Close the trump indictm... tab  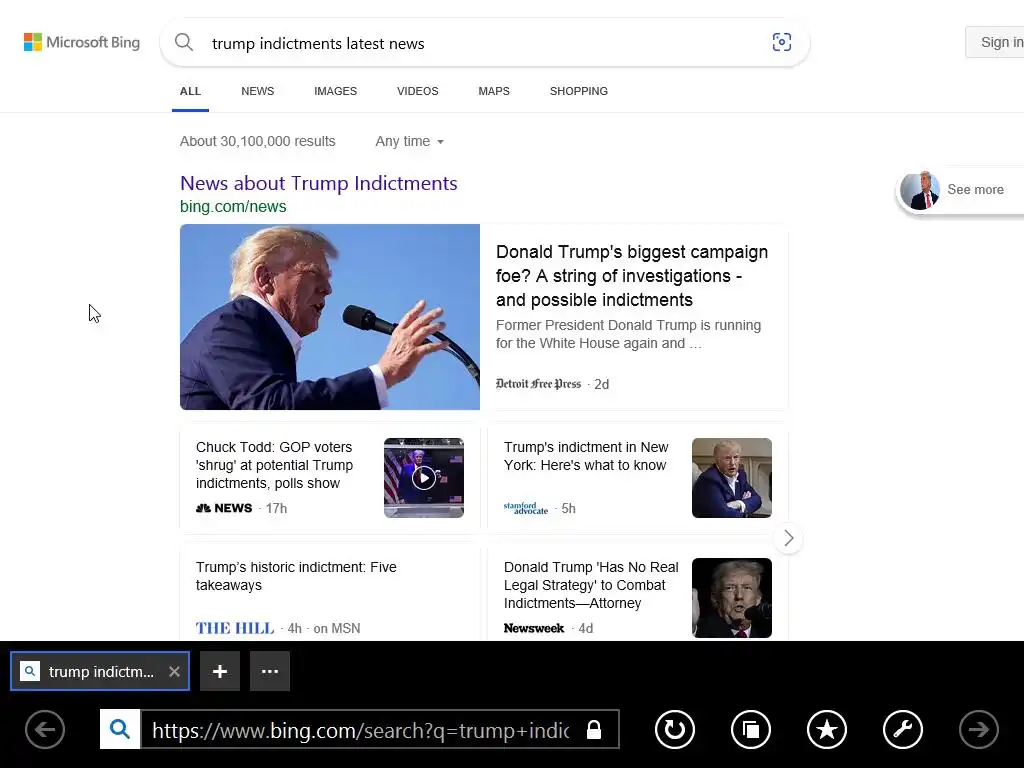[x=174, y=671]
